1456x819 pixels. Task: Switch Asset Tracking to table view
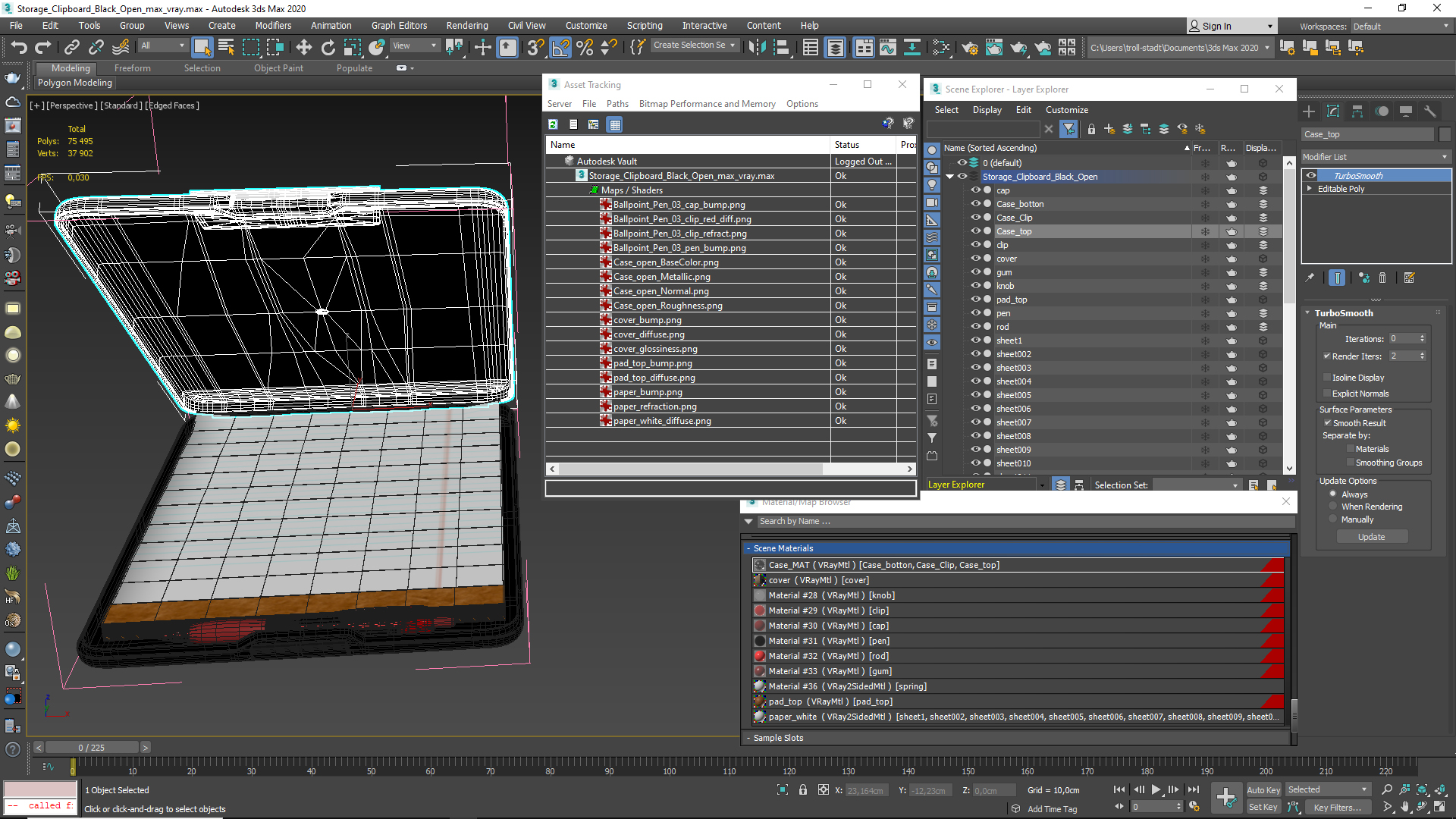coord(615,124)
